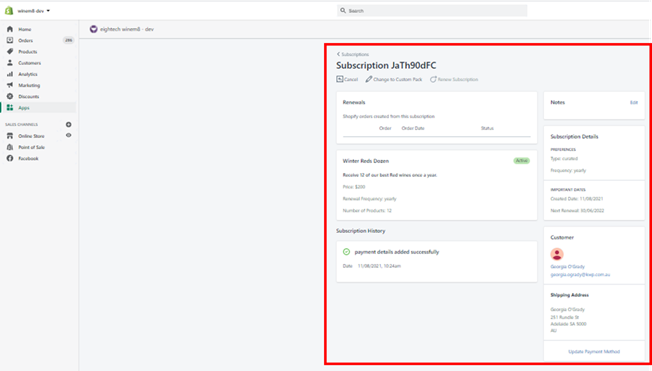
Task: Click the Online Store storefront icon
Action: tap(10, 136)
